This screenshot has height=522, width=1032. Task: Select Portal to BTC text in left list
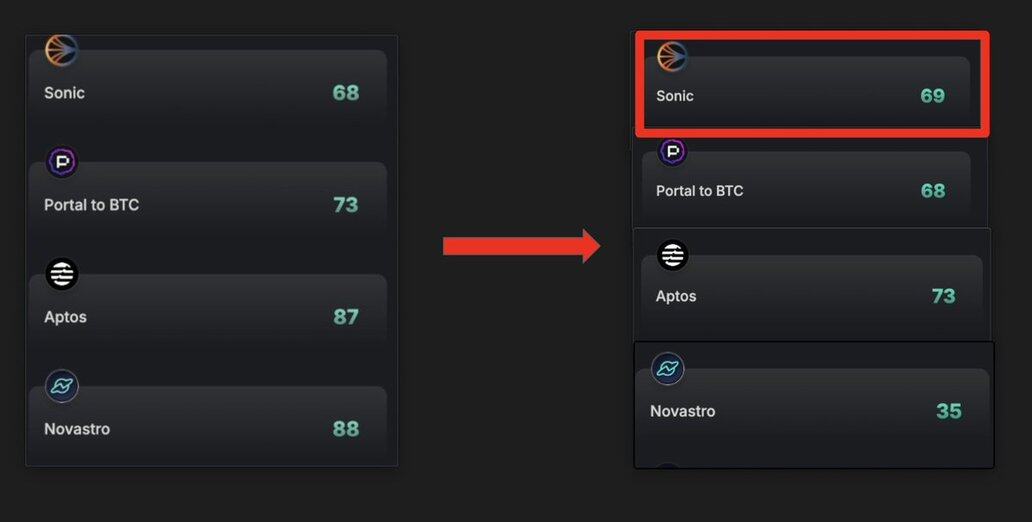[91, 205]
